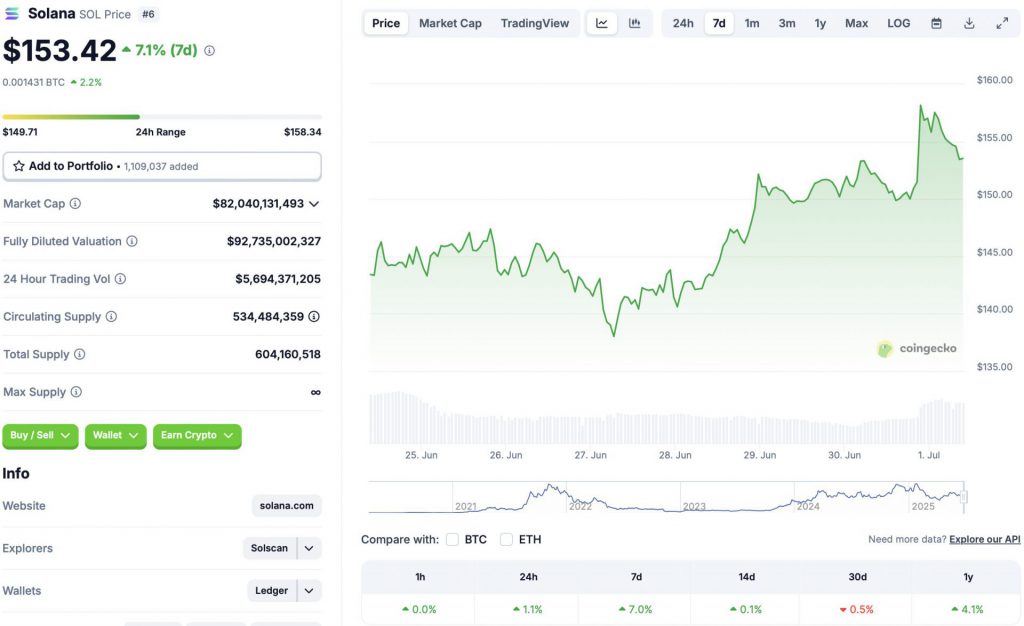This screenshot has width=1024, height=626.
Task: Switch to candlestick chart view icon
Action: click(634, 23)
